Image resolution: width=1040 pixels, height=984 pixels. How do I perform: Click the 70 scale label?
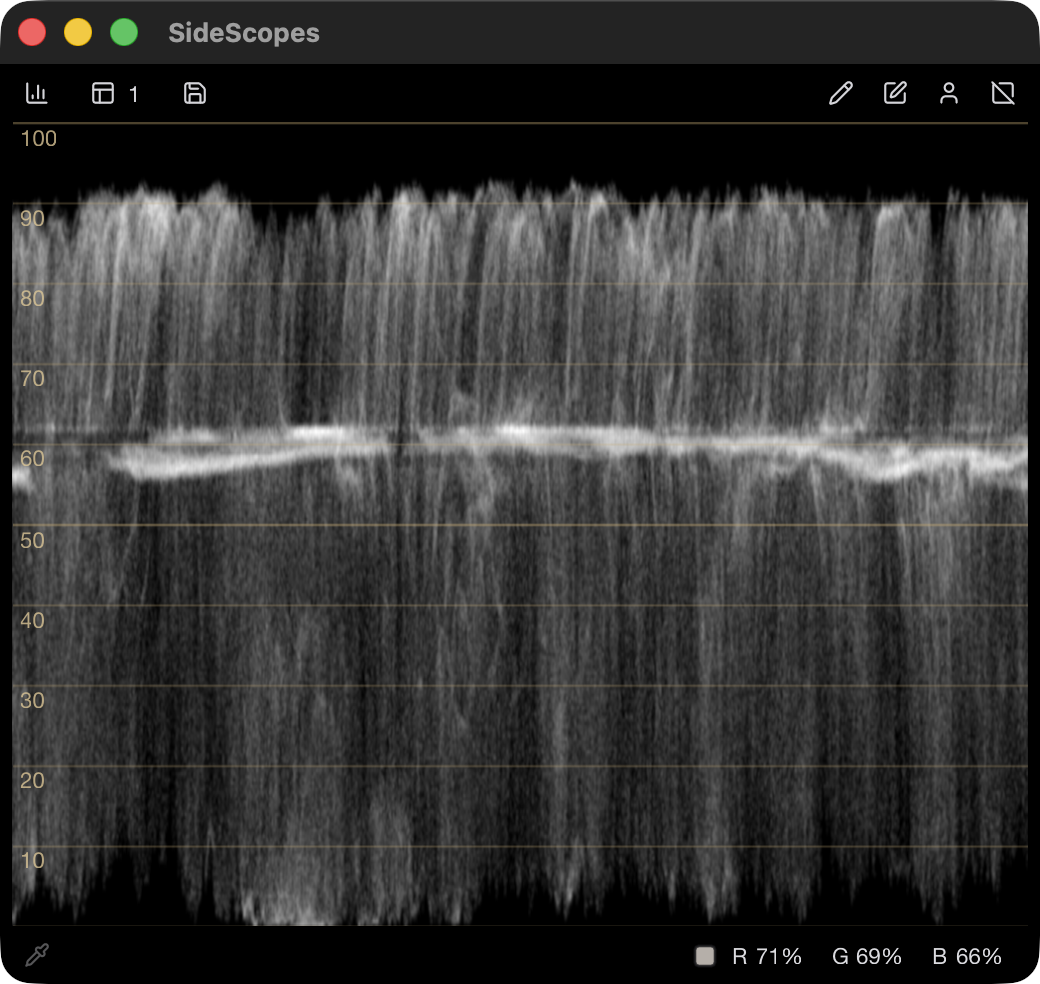tap(32, 379)
